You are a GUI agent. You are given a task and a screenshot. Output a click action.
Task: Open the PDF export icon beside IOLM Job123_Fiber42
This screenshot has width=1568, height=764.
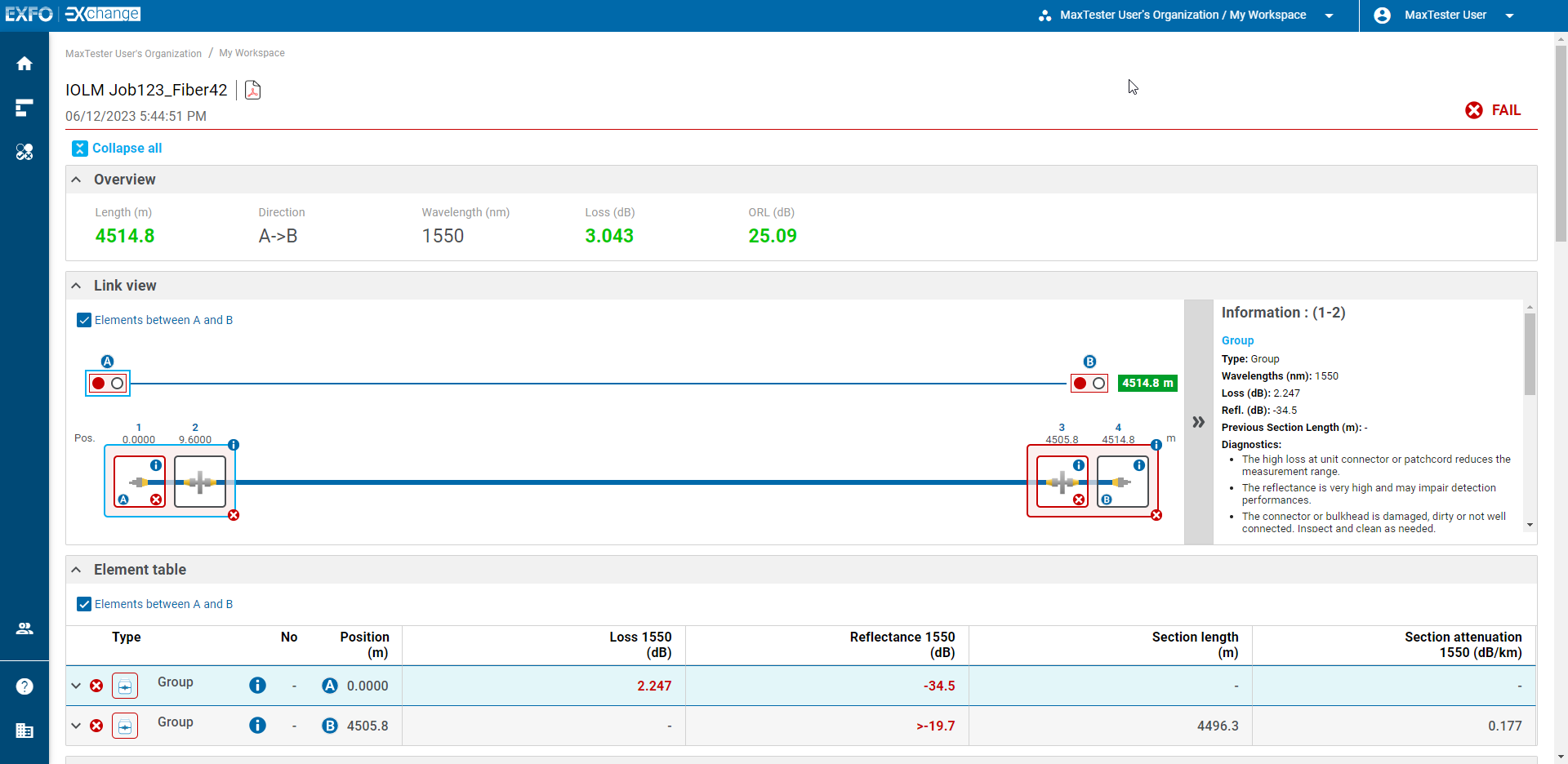[252, 90]
